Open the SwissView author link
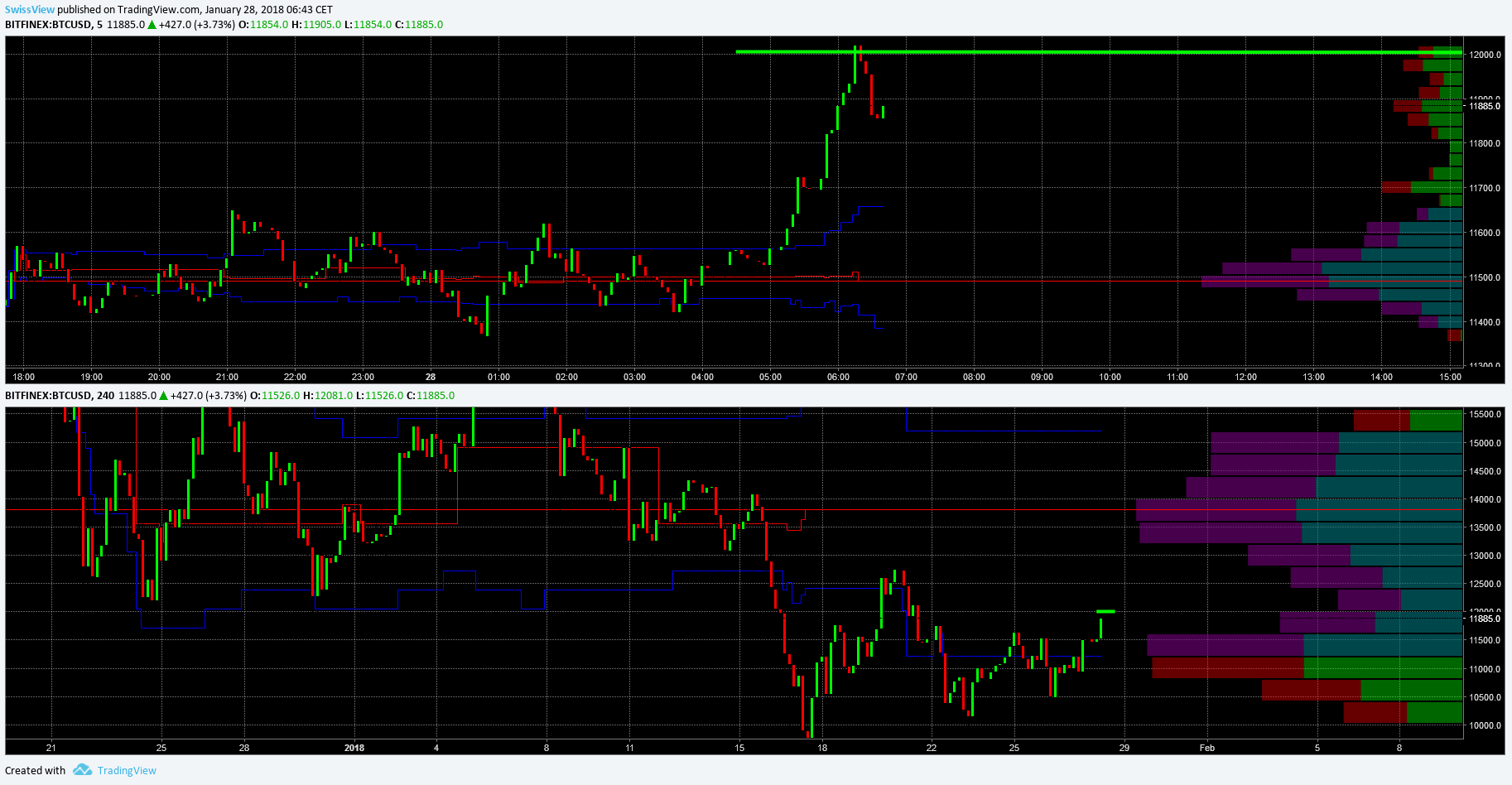 (x=30, y=10)
